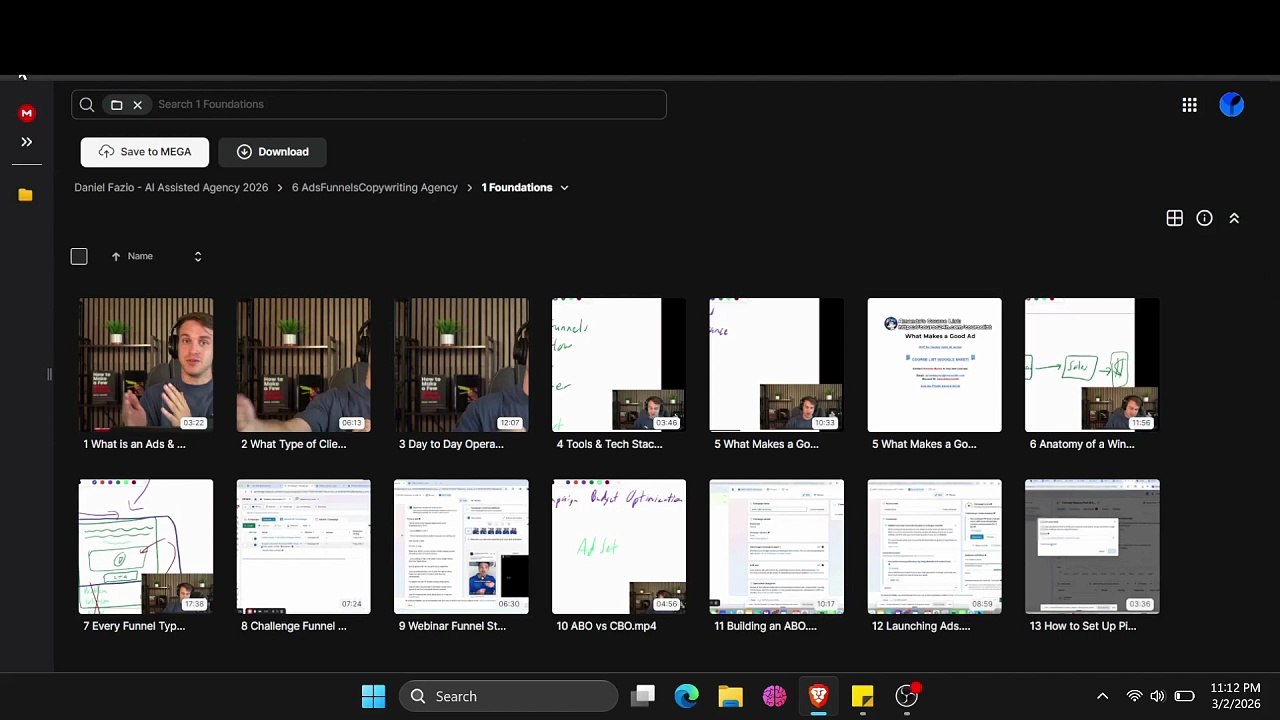Click the Save to MEGA button

[x=145, y=152]
